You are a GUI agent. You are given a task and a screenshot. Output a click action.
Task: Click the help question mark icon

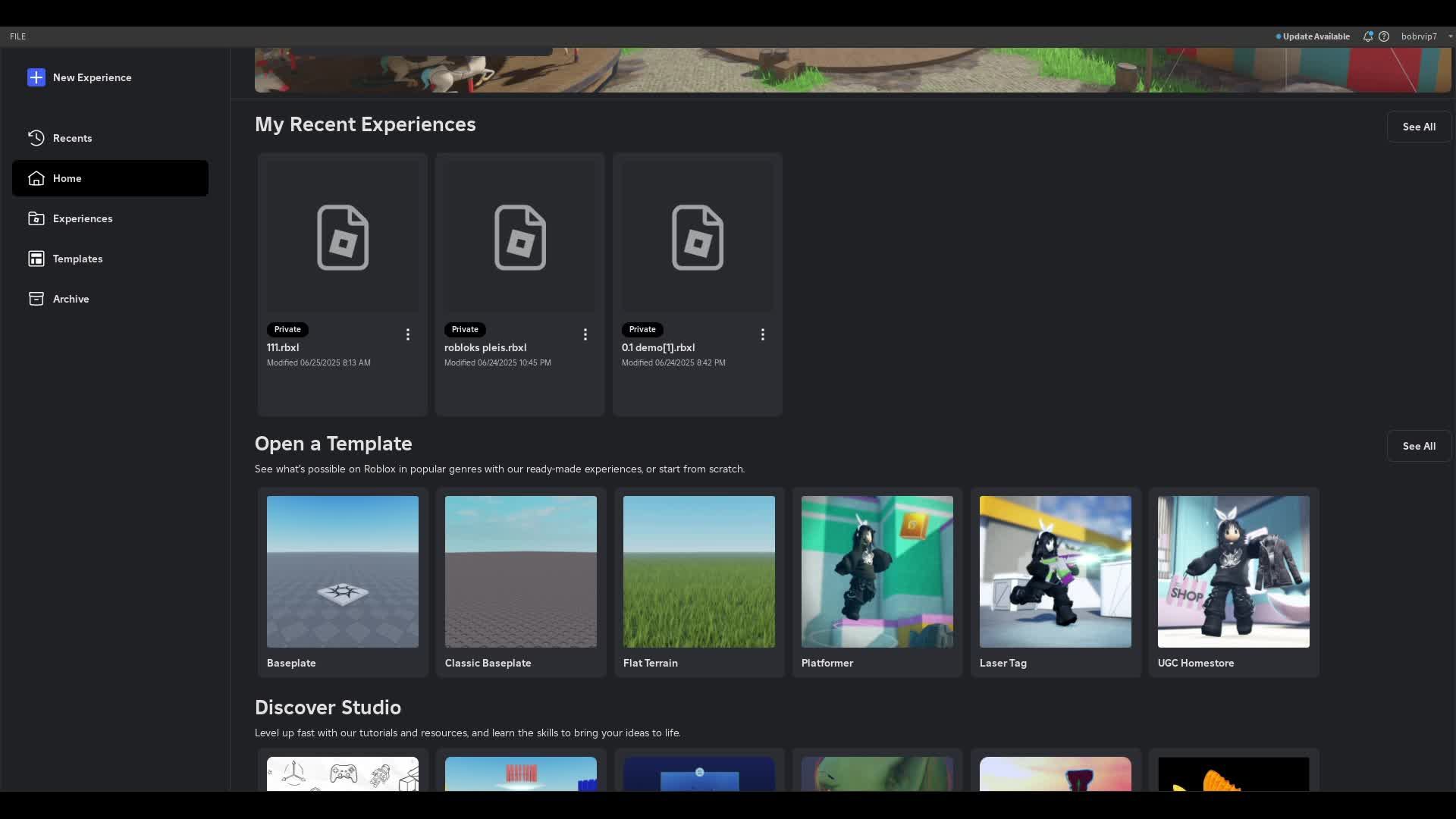(x=1384, y=36)
